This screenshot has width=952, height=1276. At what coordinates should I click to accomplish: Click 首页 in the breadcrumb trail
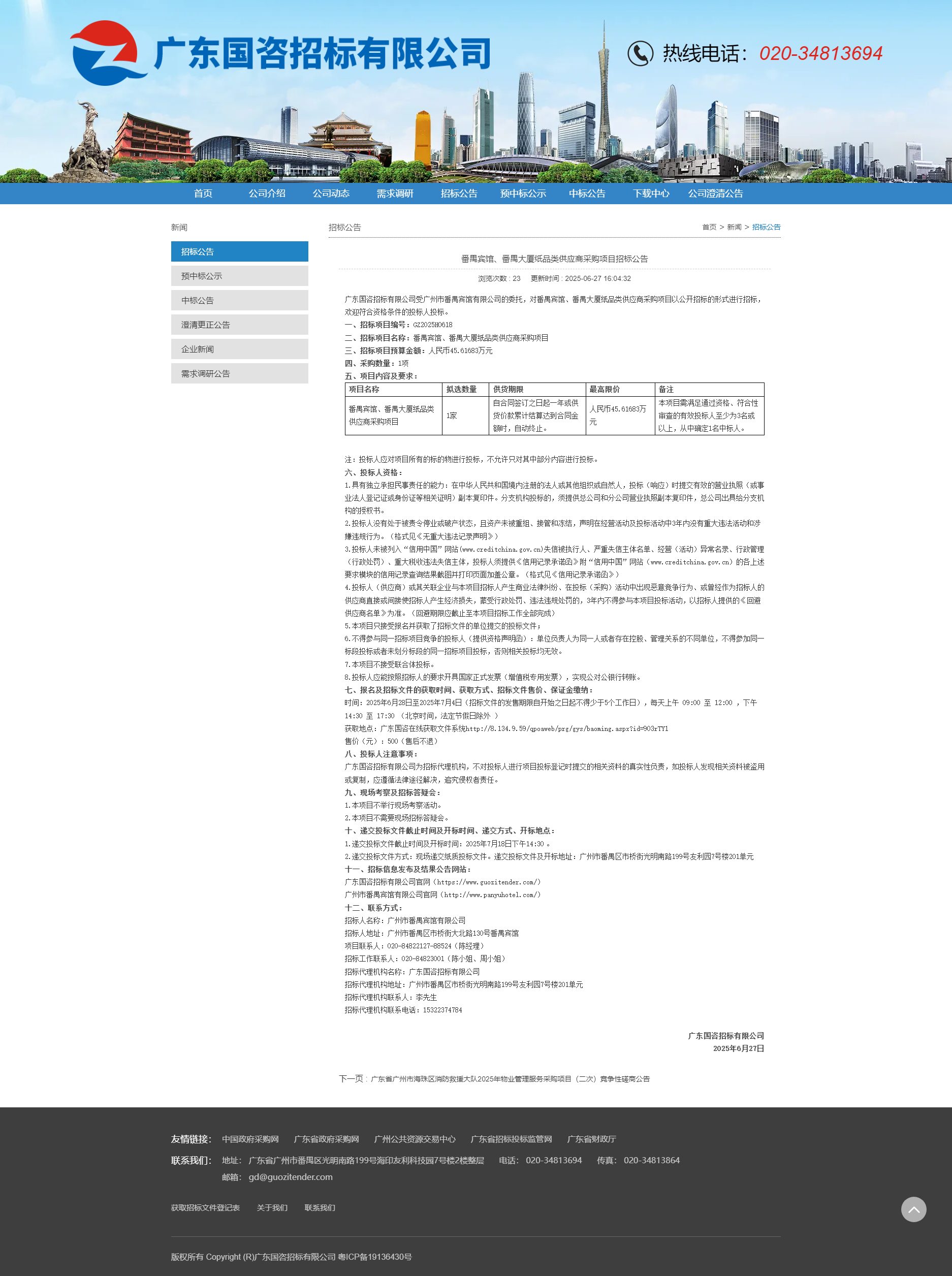coord(709,227)
